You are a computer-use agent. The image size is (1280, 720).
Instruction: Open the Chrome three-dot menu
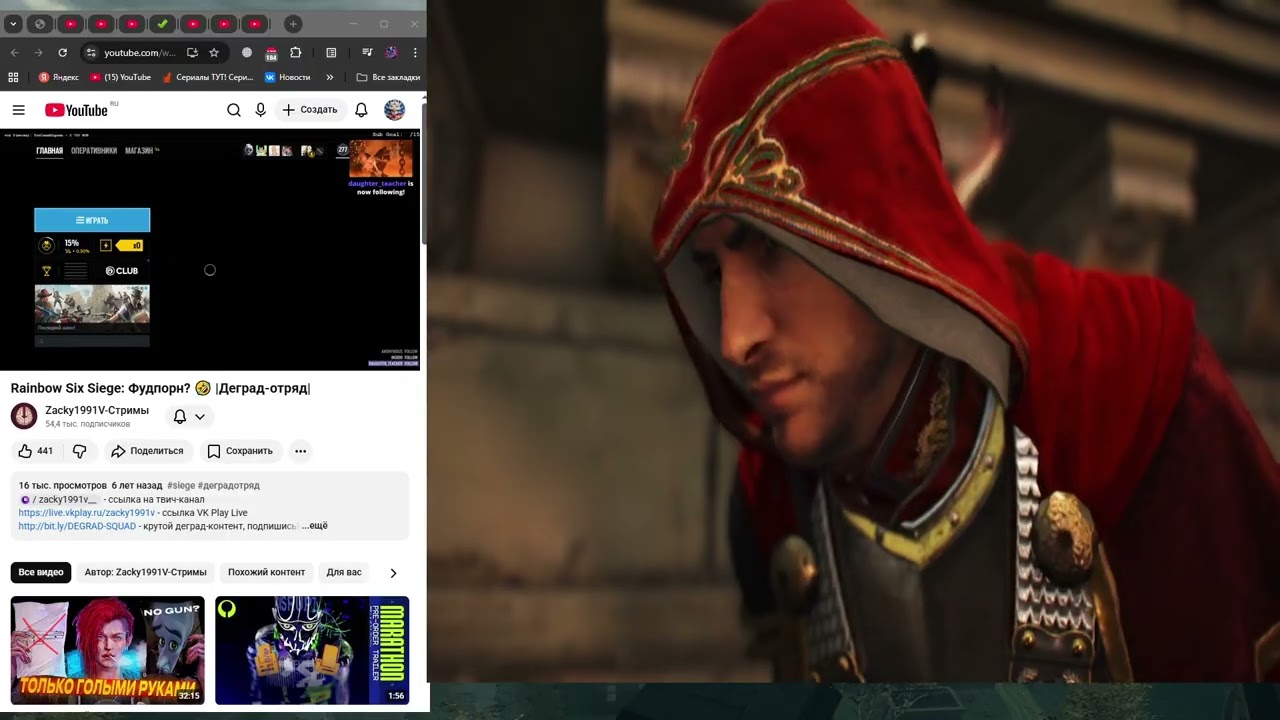pos(415,53)
